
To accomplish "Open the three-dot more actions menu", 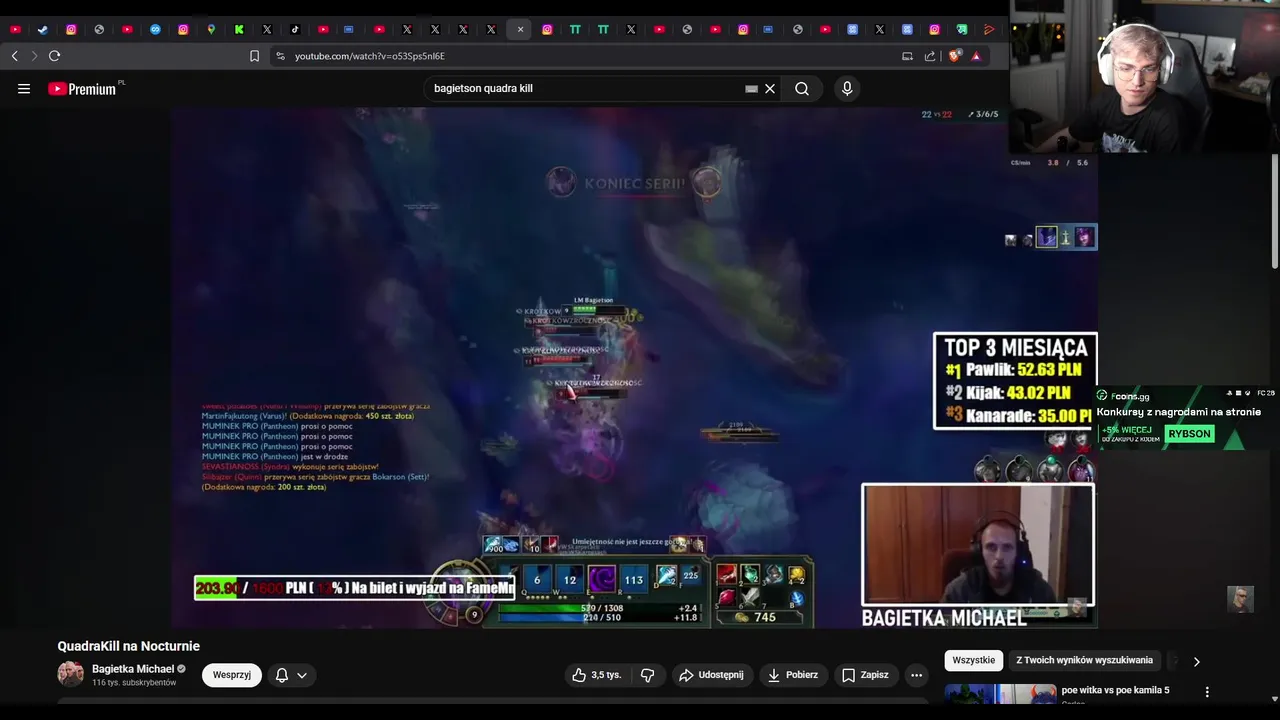I will [x=916, y=675].
